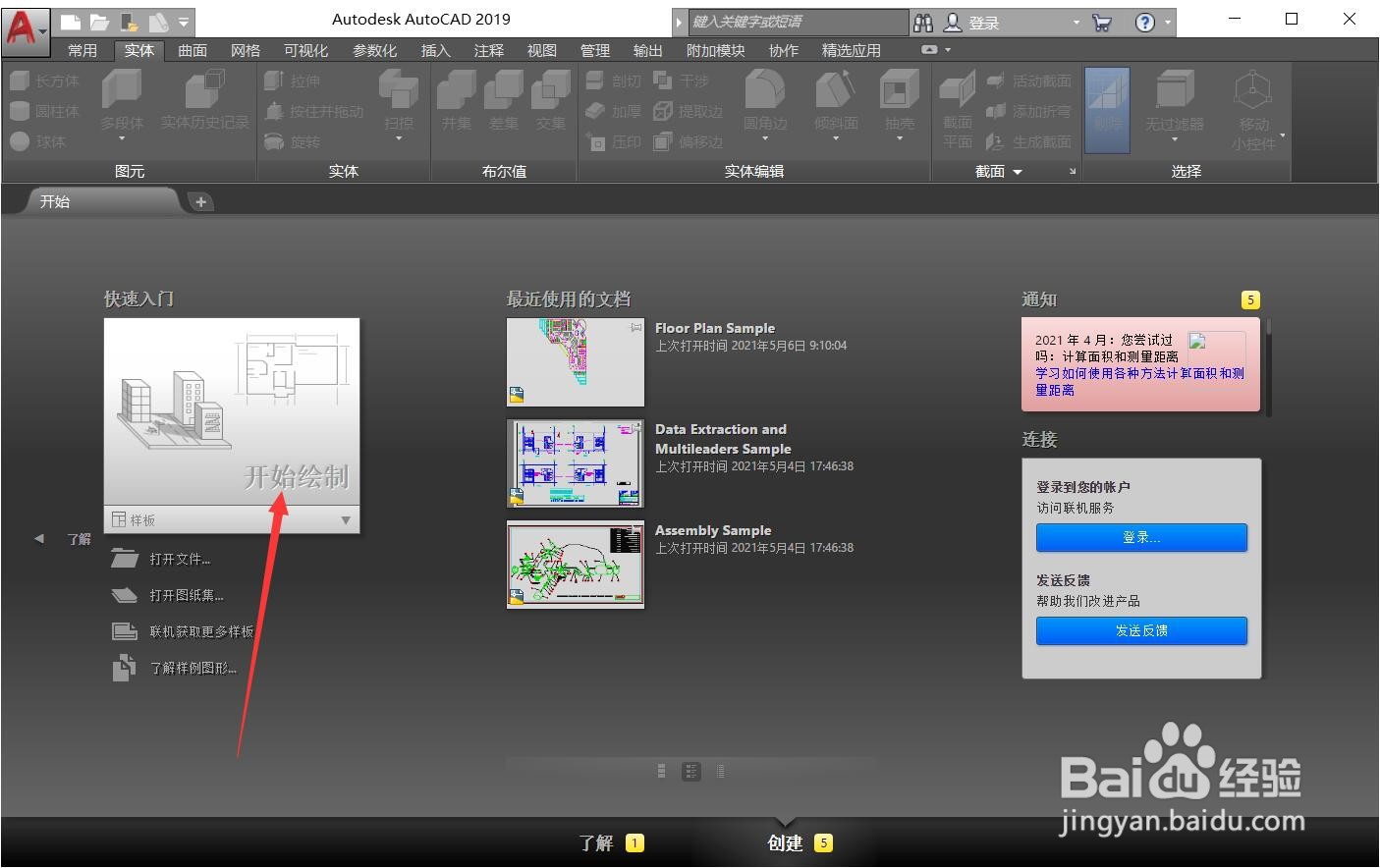1380x868 pixels.
Task: Select the Extract Edges (提取边) tool
Action: tap(689, 111)
